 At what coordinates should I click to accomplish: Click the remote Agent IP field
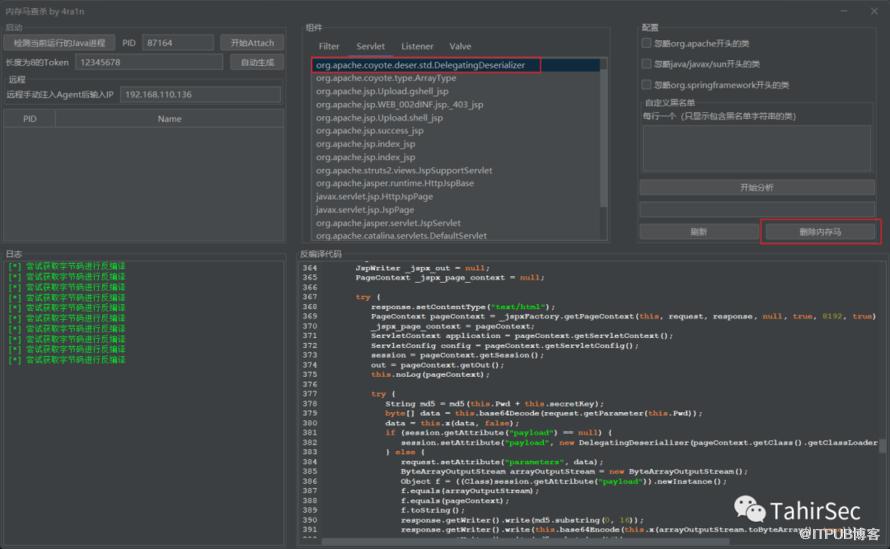202,94
